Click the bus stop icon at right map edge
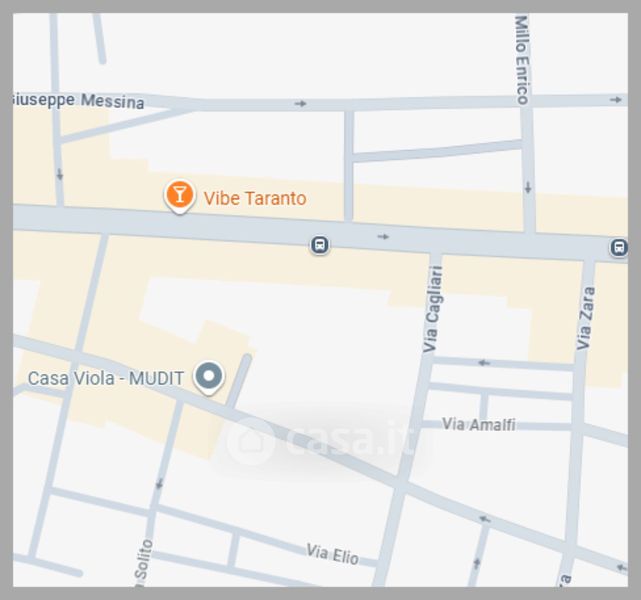The height and width of the screenshot is (600, 641). (x=619, y=247)
